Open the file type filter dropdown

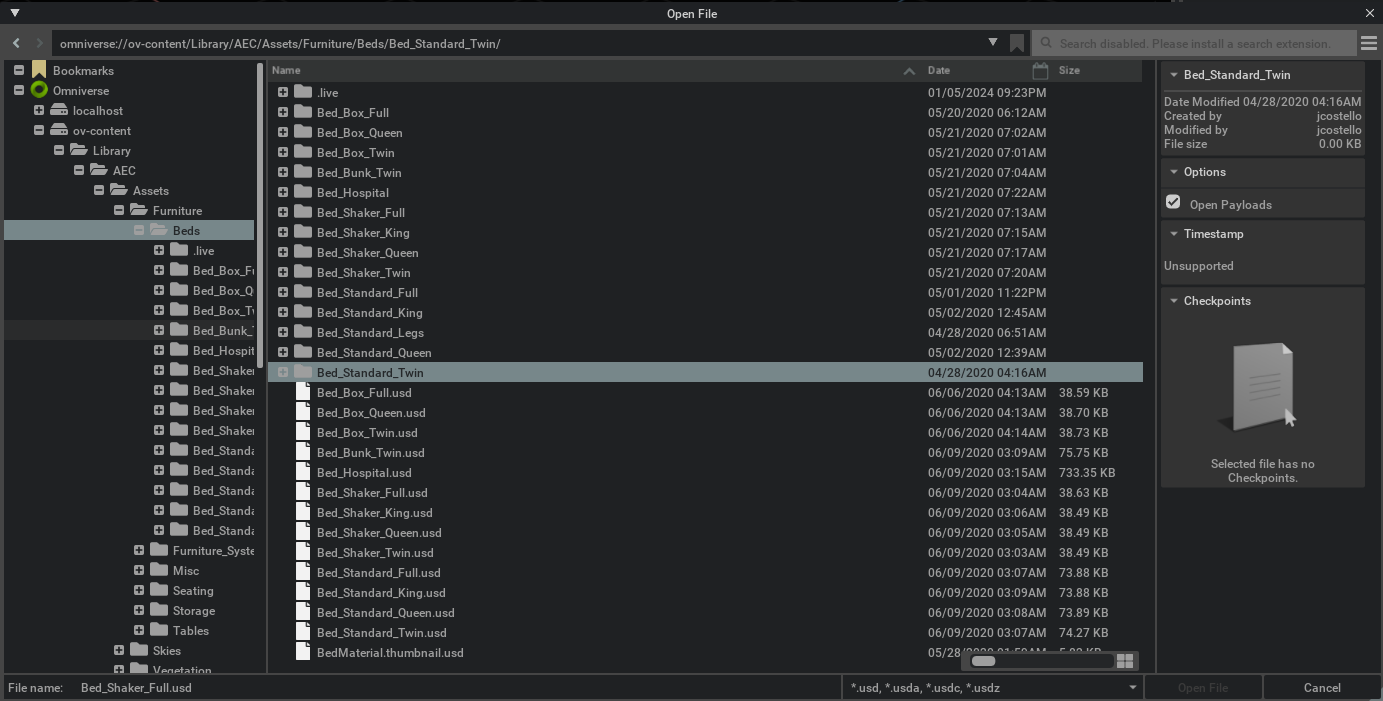tap(1132, 688)
